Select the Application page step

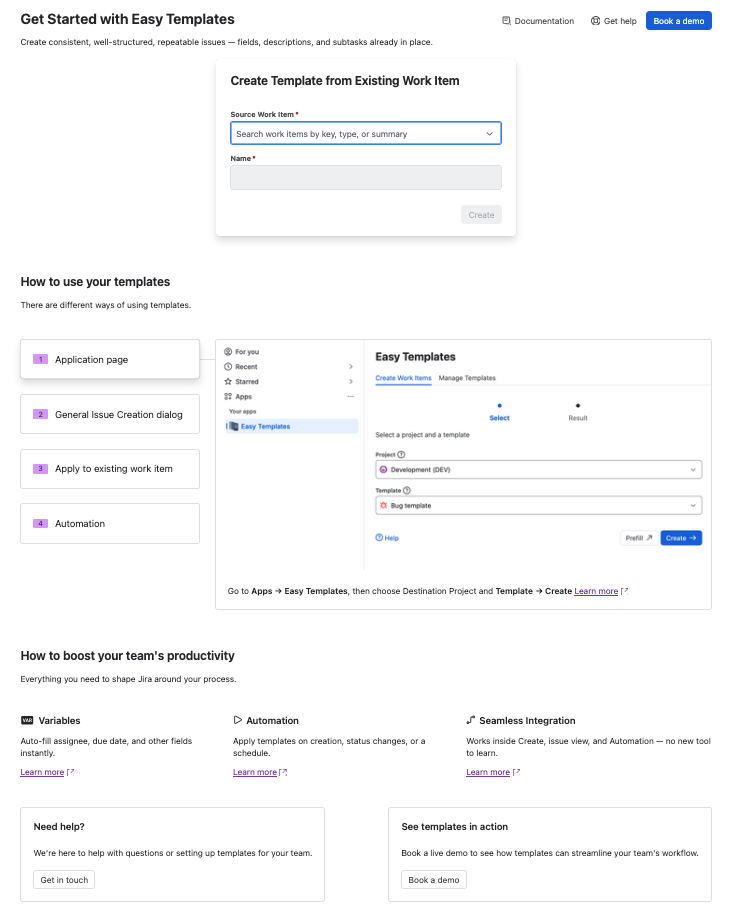110,359
